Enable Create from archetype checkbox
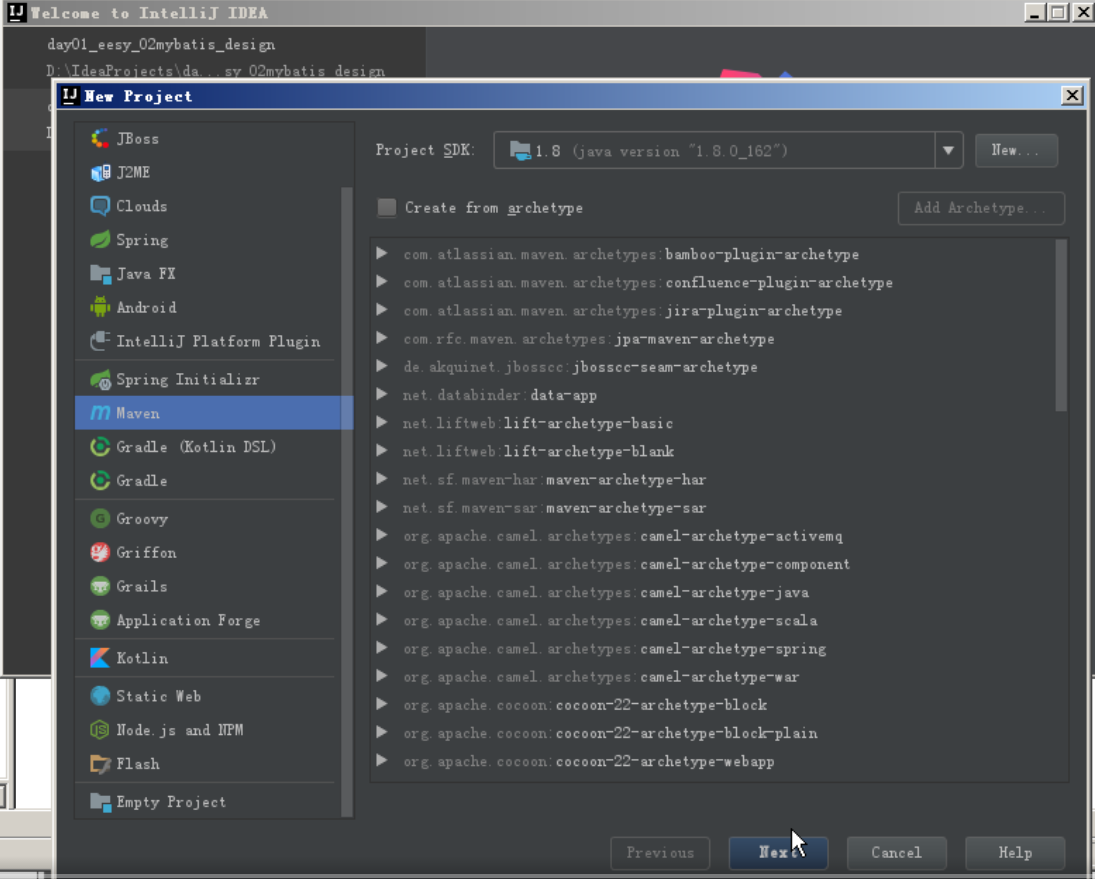This screenshot has width=1095, height=879. (x=386, y=207)
